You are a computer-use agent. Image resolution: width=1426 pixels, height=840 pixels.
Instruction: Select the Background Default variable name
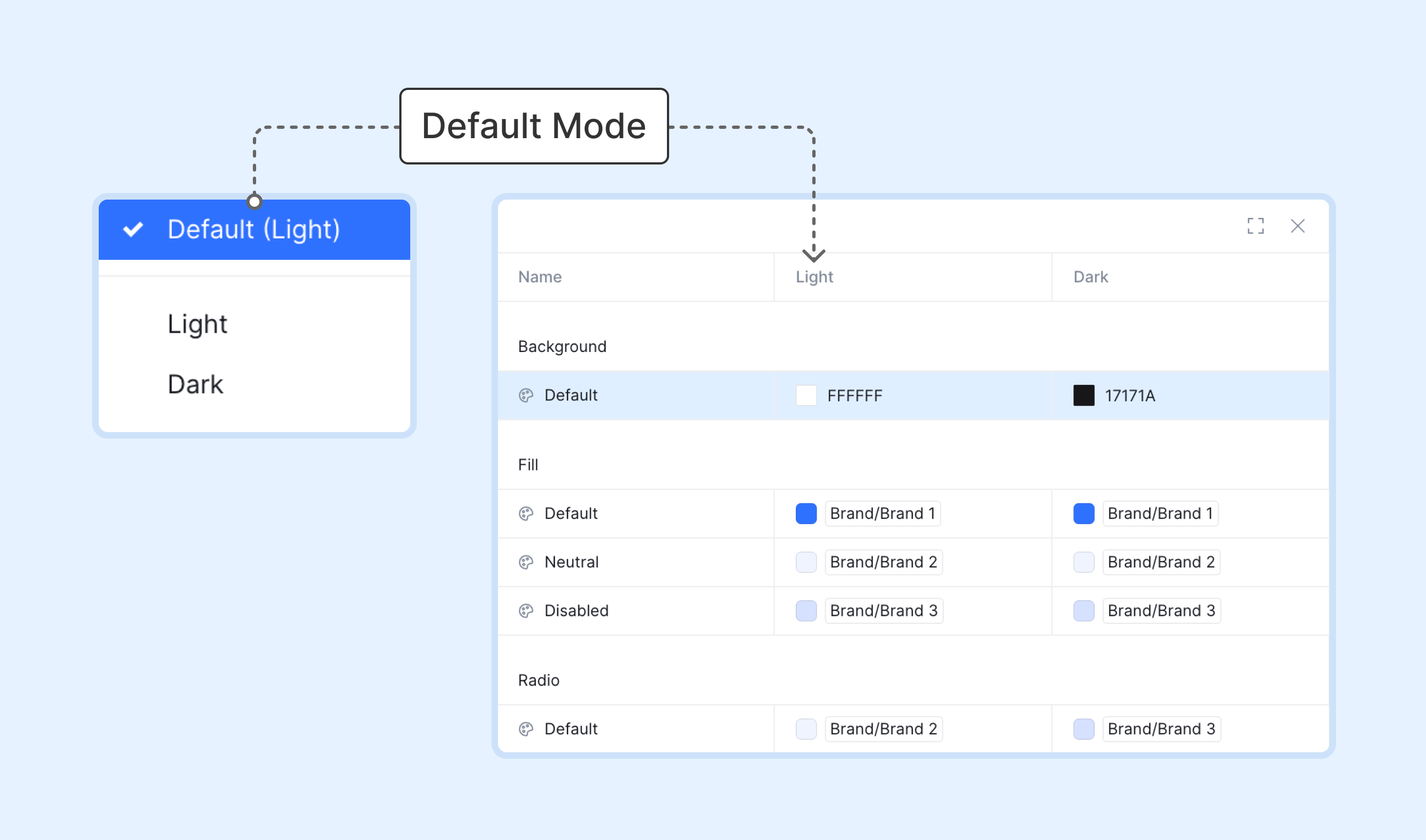click(x=570, y=395)
